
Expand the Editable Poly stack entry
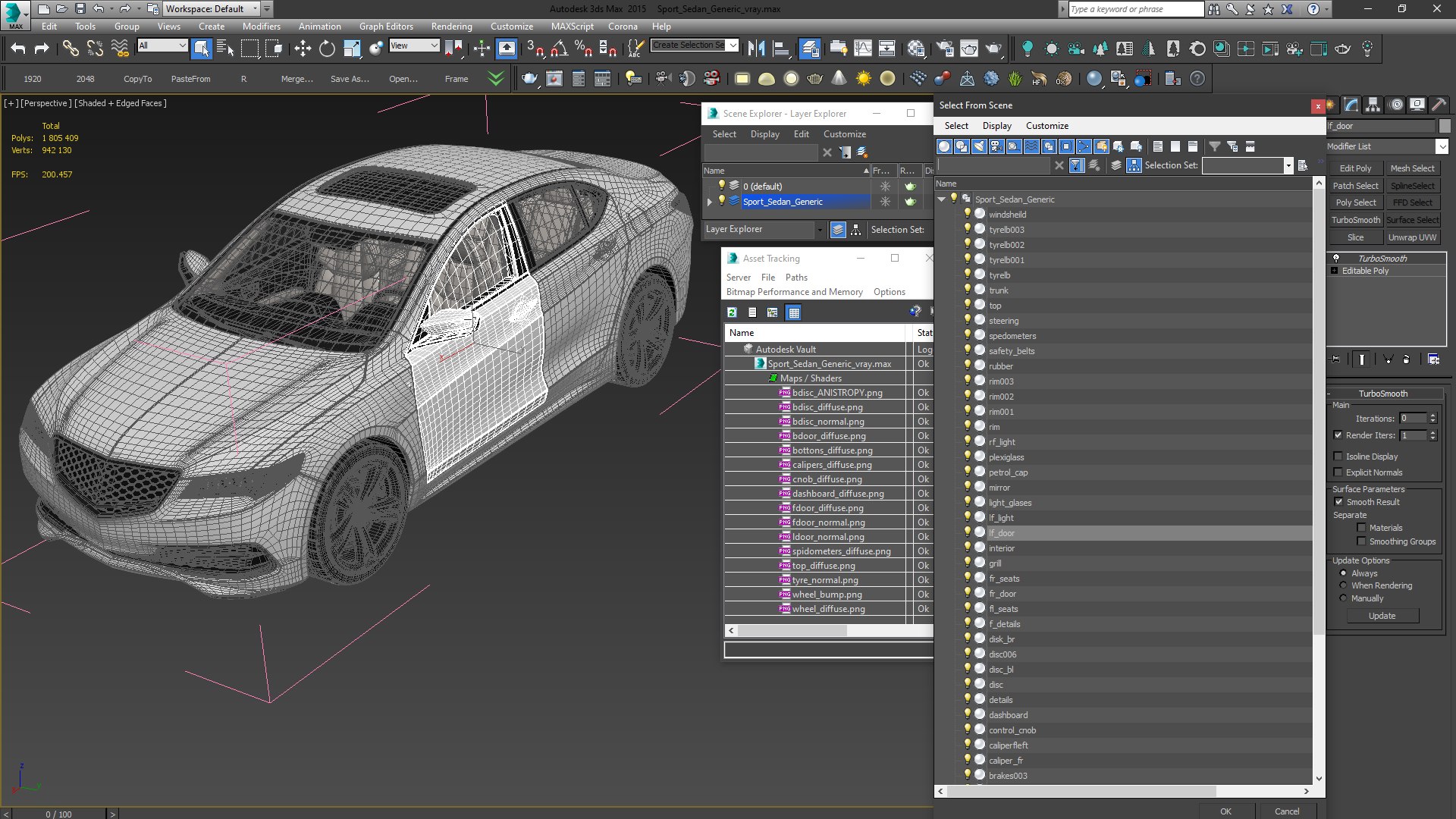1335,271
